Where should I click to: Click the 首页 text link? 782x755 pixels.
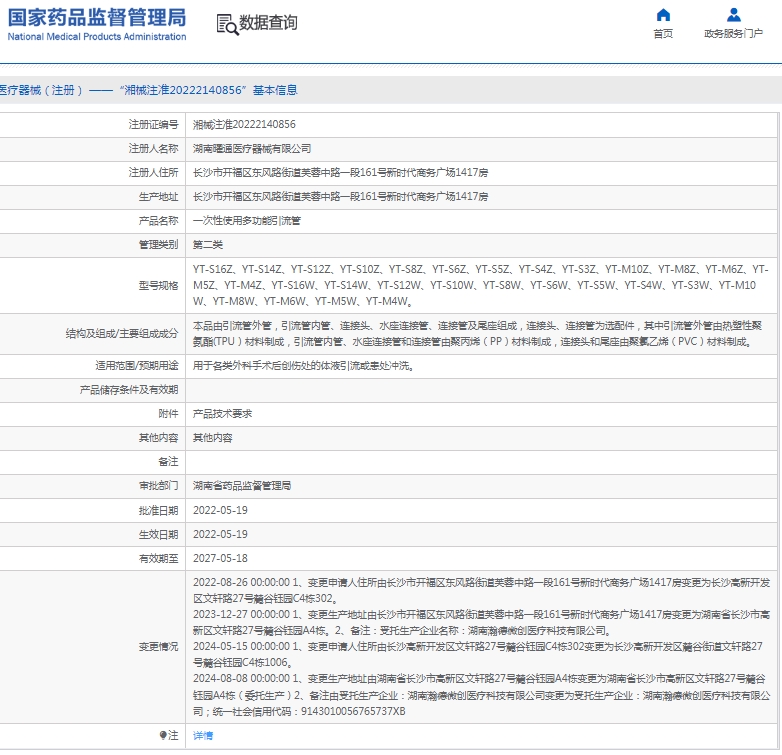click(663, 33)
